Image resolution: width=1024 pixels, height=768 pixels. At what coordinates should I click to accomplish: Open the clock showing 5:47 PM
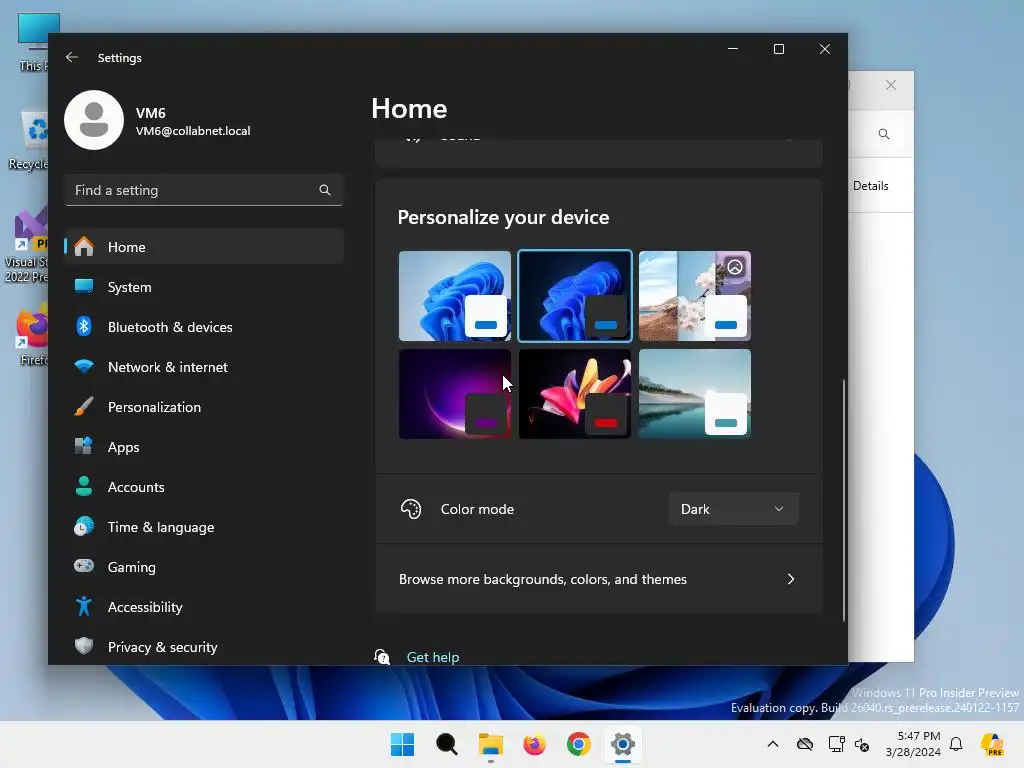[x=913, y=744]
